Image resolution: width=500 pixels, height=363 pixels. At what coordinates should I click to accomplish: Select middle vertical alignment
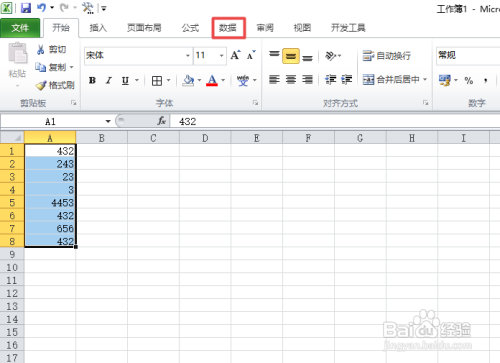(291, 56)
